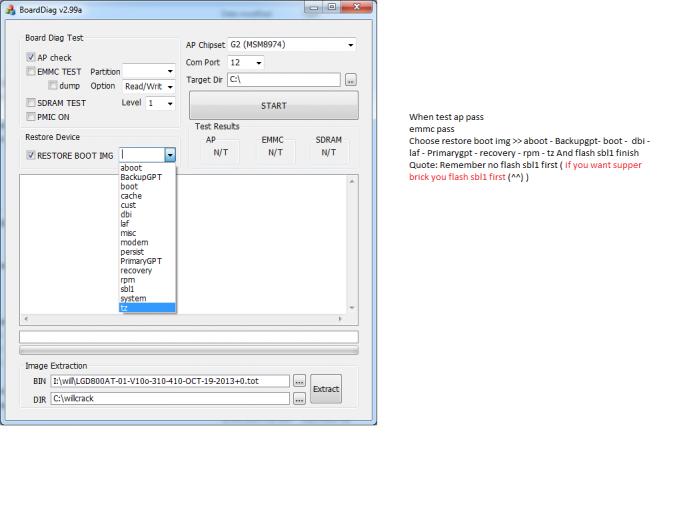Select PrimaryGPT from the list
The width and height of the screenshot is (693, 520).
pyautogui.click(x=148, y=261)
